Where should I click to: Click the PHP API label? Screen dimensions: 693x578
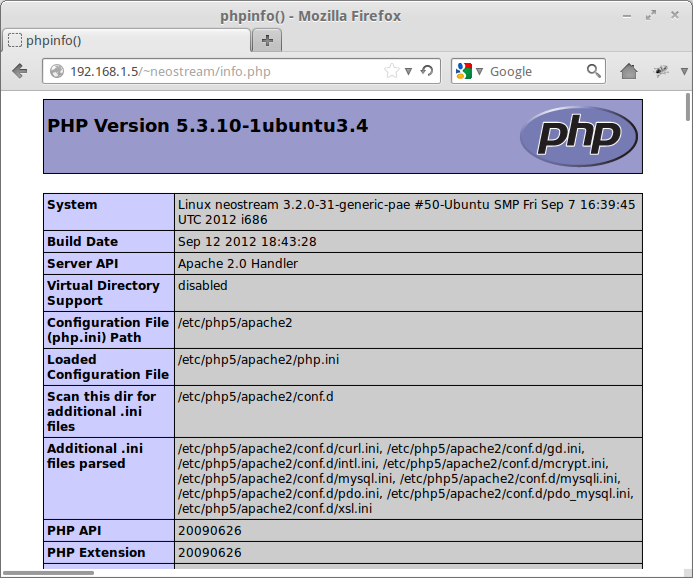pos(74,530)
